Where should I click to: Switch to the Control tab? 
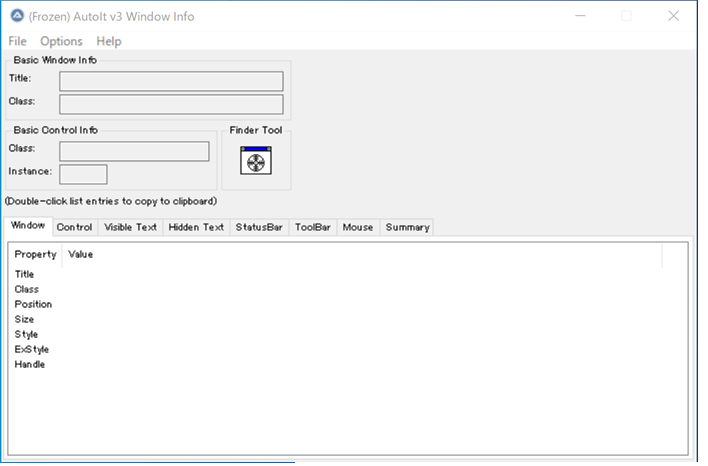[x=75, y=227]
